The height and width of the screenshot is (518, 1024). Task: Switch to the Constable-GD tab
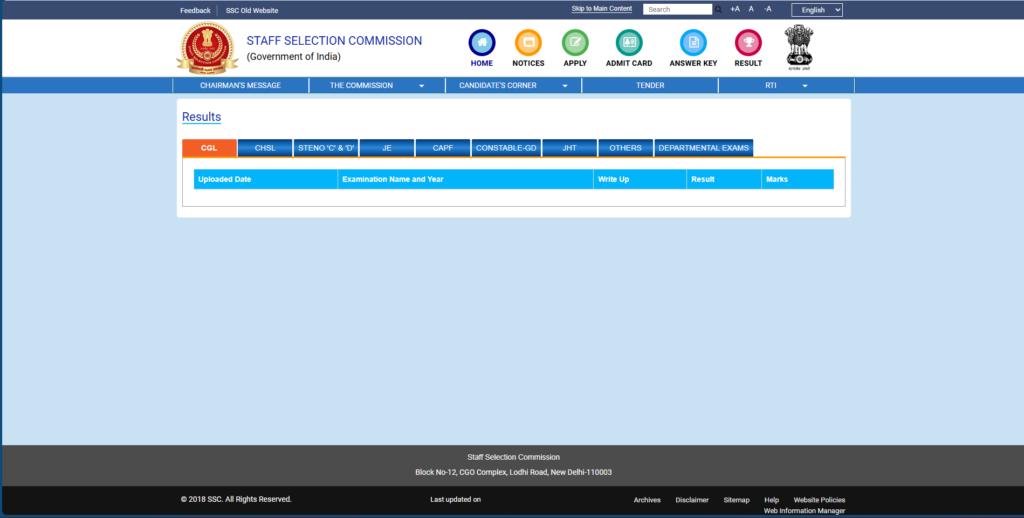[506, 148]
